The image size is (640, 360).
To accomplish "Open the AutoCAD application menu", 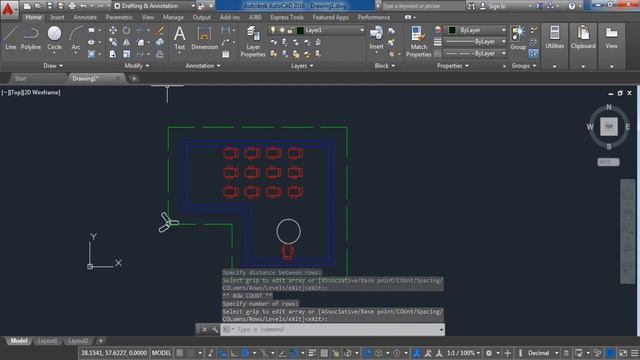I will pyautogui.click(x=9, y=9).
